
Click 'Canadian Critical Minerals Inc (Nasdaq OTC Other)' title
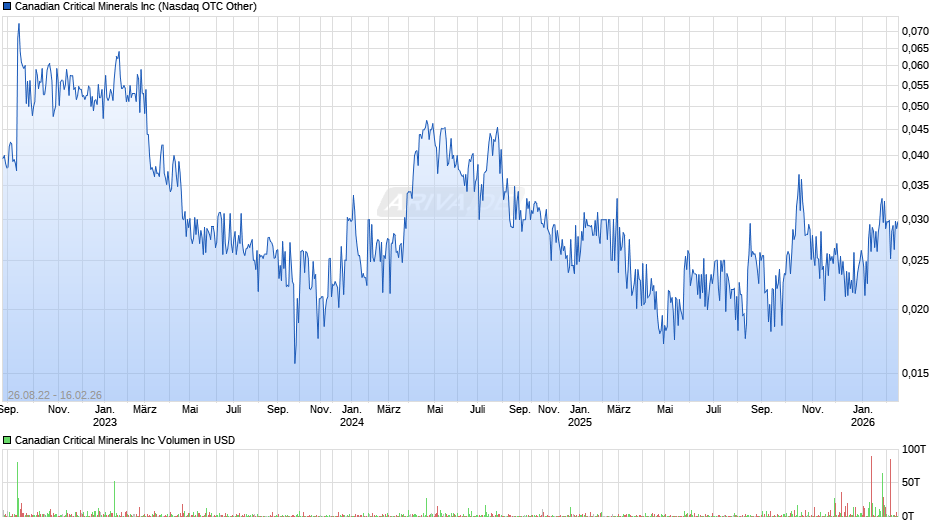135,7
